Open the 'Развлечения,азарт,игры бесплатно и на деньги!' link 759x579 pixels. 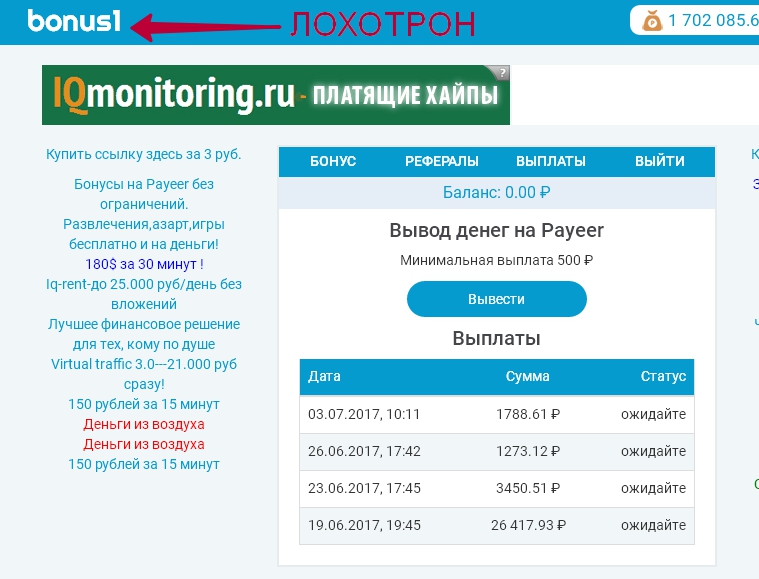point(144,234)
